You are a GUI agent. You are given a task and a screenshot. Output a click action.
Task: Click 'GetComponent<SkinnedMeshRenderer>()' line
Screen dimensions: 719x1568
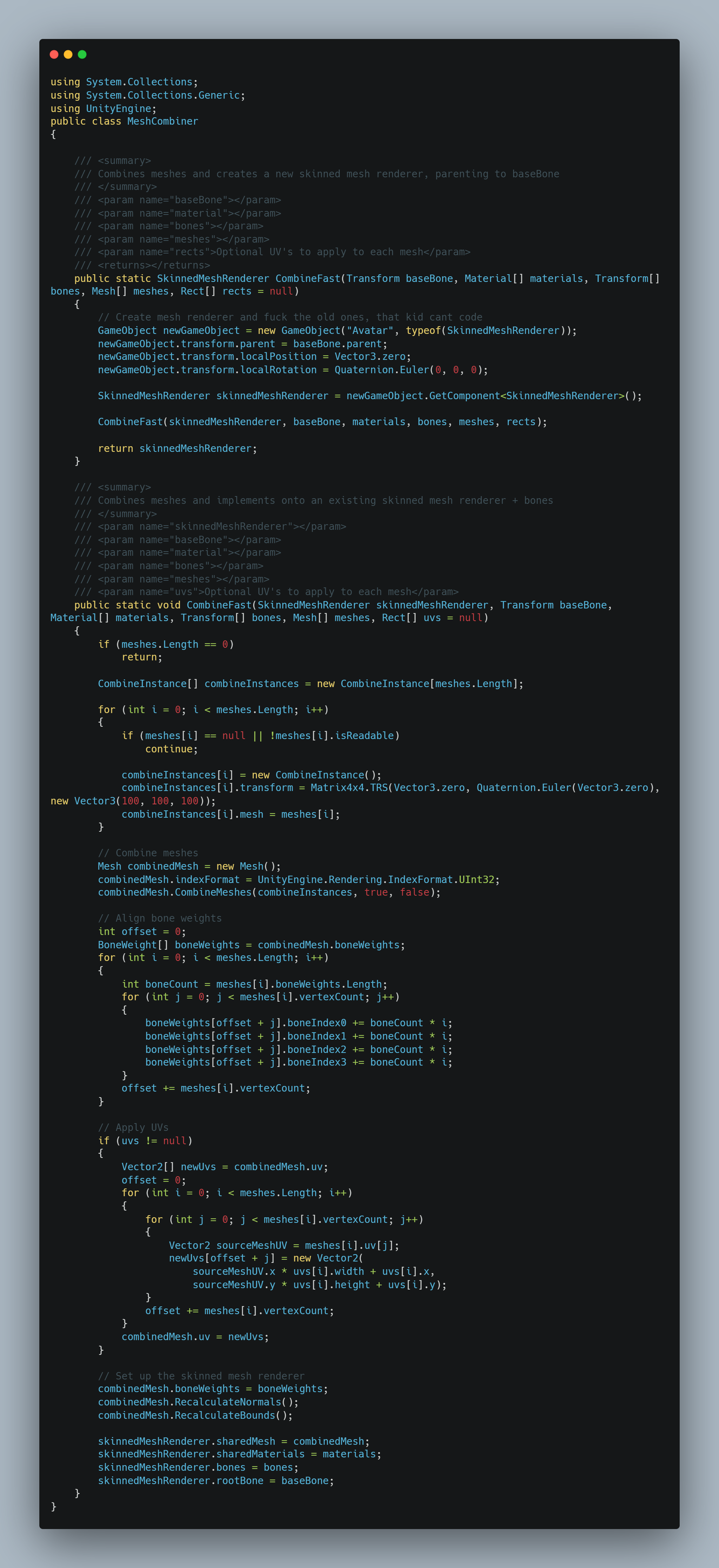370,396
